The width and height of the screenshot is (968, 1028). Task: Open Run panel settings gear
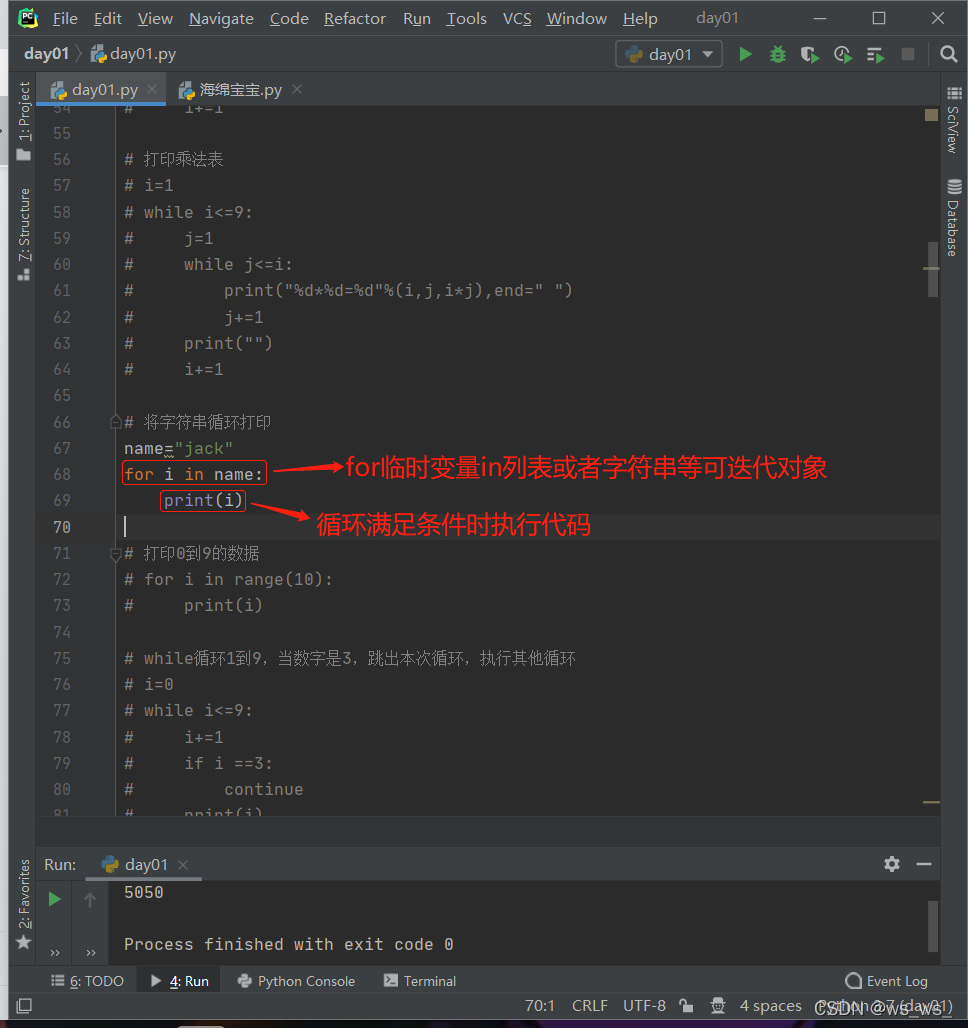[891, 864]
